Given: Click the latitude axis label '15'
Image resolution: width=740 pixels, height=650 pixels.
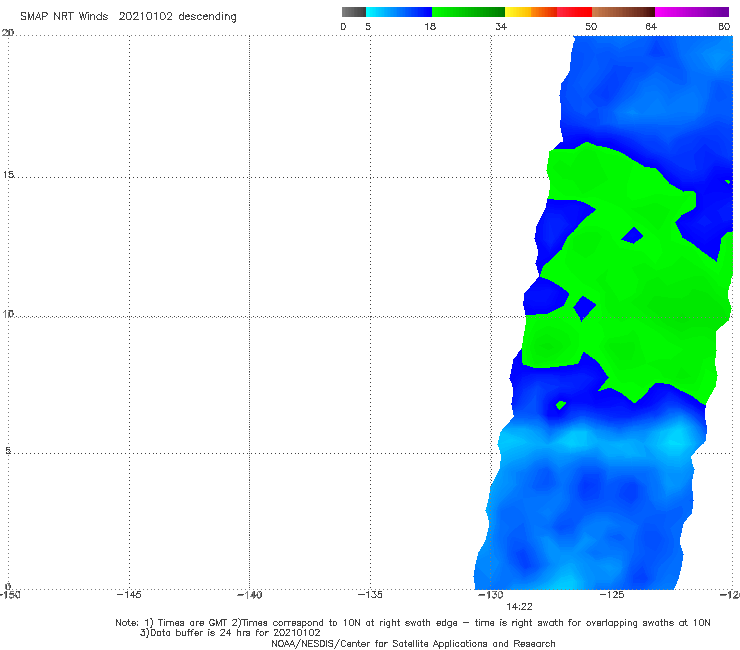Looking at the screenshot, I should (x=8, y=175).
